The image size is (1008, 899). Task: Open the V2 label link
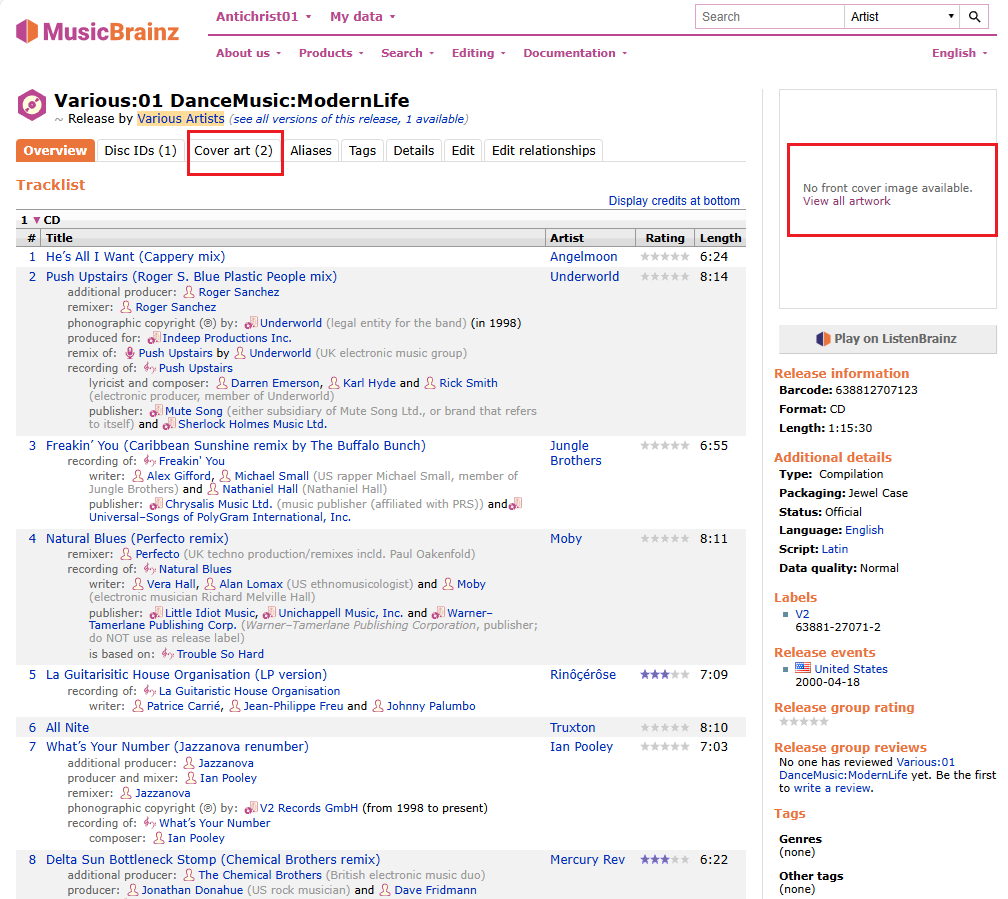coord(802,613)
